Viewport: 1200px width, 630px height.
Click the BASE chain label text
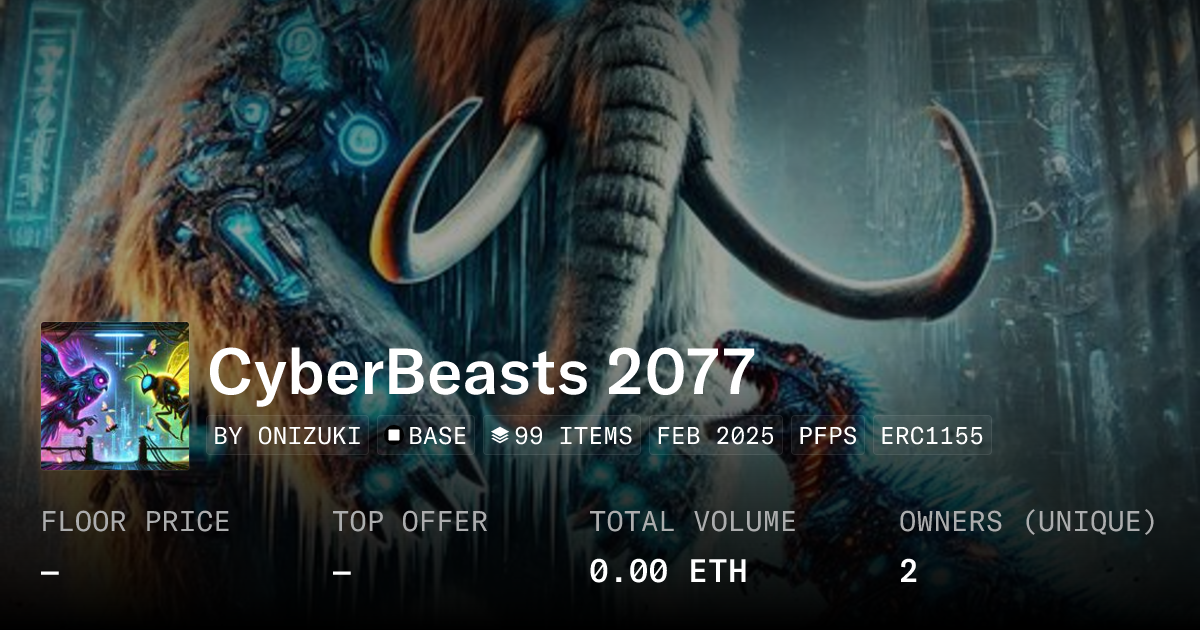point(438,436)
